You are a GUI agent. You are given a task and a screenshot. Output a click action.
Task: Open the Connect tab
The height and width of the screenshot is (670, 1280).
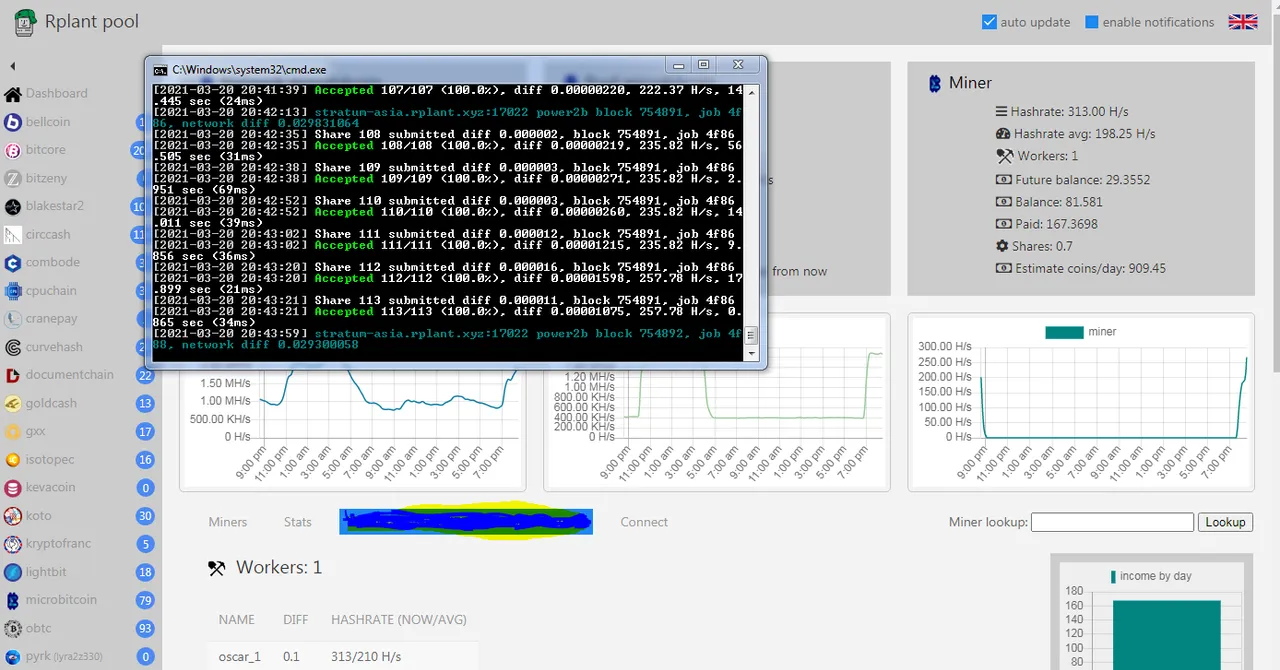click(x=644, y=522)
